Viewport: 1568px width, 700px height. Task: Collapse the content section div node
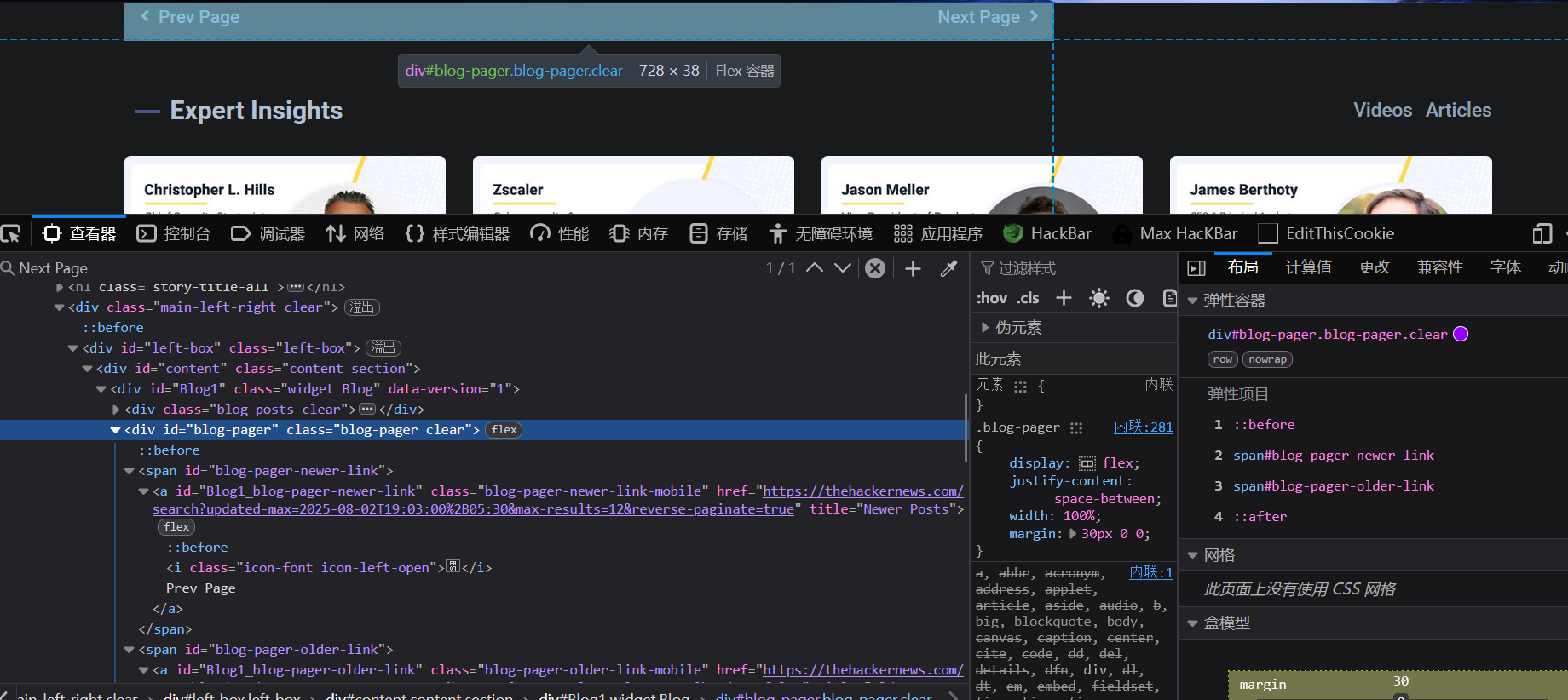pyautogui.click(x=87, y=369)
